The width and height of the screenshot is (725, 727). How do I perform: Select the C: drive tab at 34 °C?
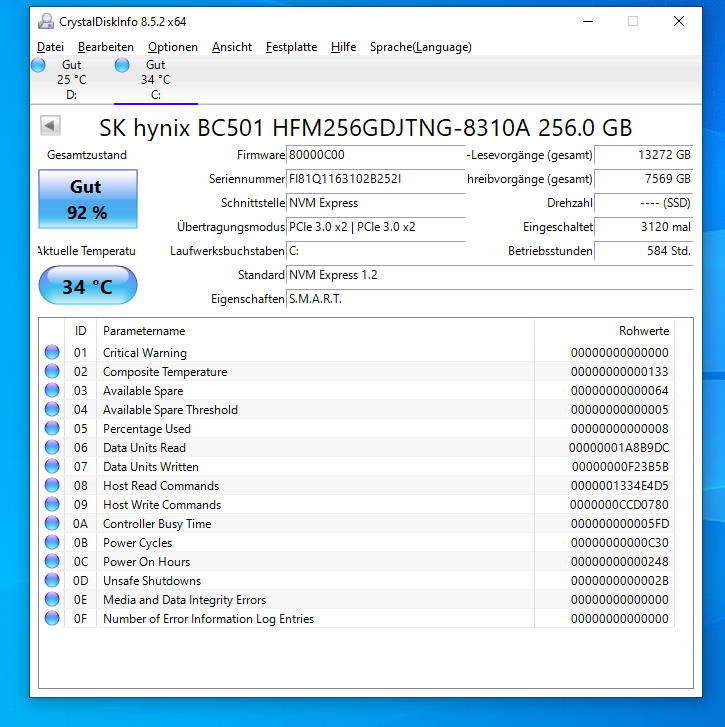tap(156, 80)
